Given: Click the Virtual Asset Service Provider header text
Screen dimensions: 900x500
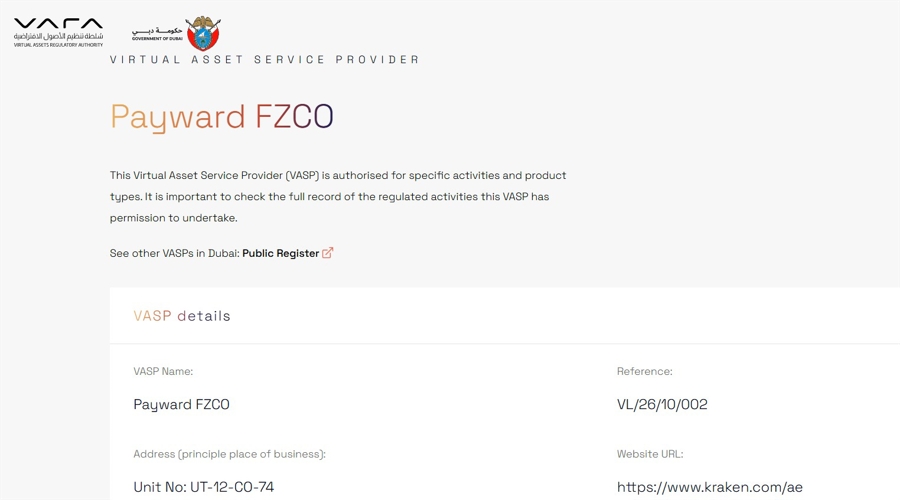Looking at the screenshot, I should tap(265, 59).
